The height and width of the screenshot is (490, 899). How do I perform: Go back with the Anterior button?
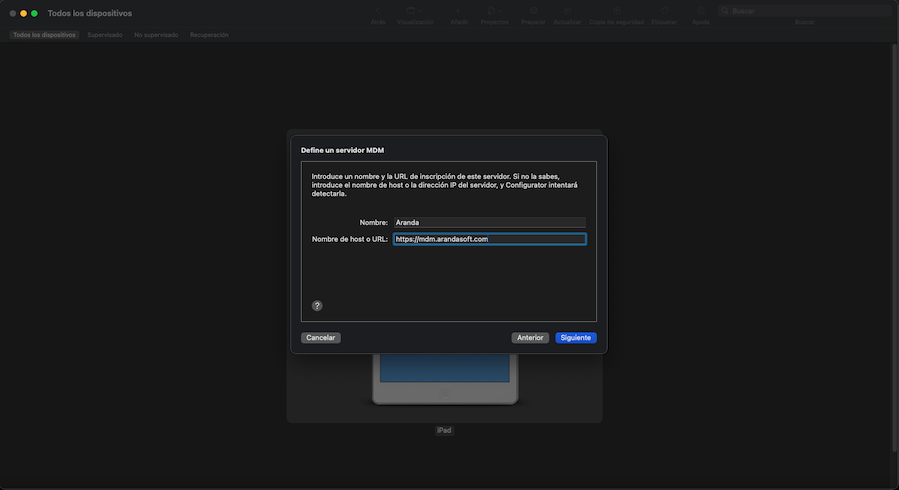coord(530,338)
